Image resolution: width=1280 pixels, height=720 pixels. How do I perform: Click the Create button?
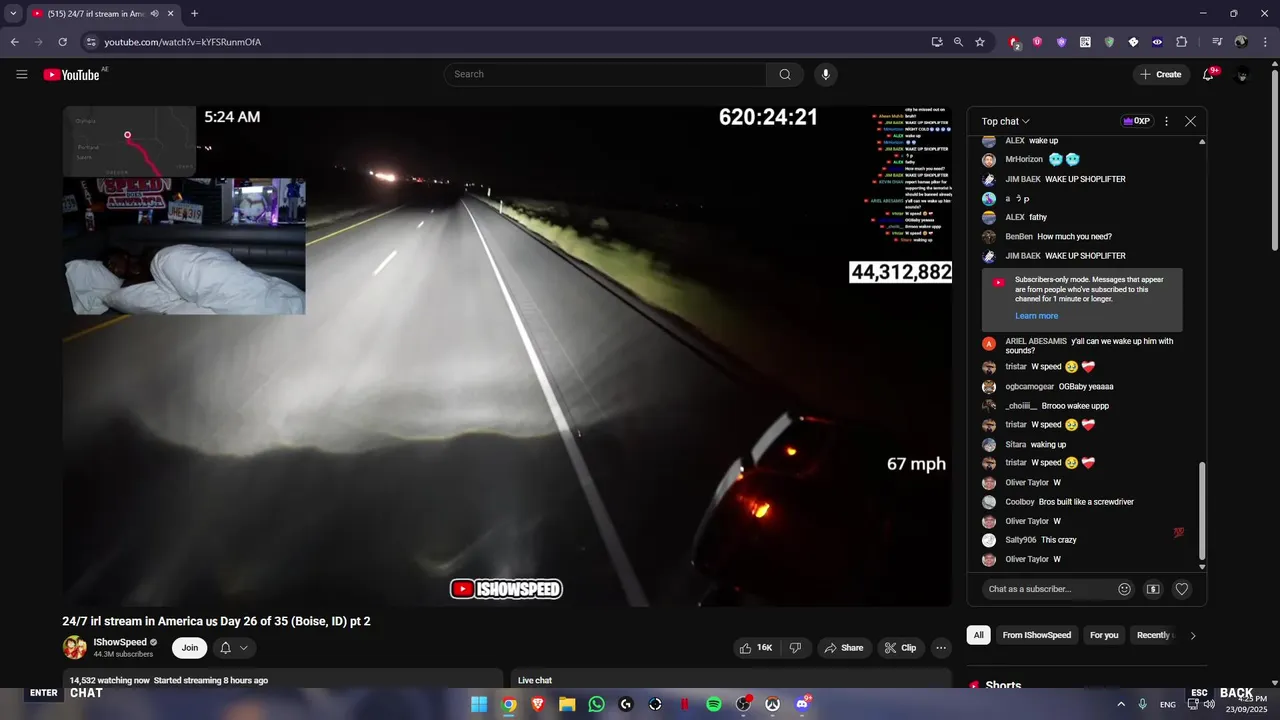(x=1160, y=74)
